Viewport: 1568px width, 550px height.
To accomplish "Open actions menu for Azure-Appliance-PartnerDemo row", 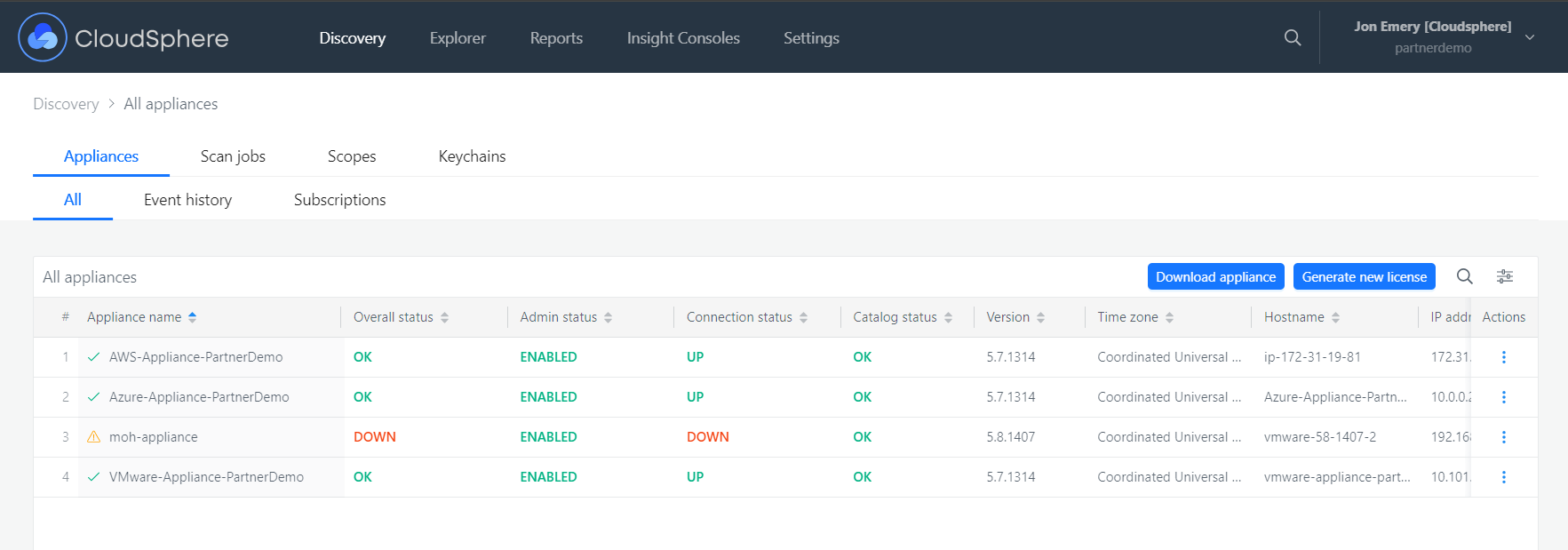I will (1504, 397).
